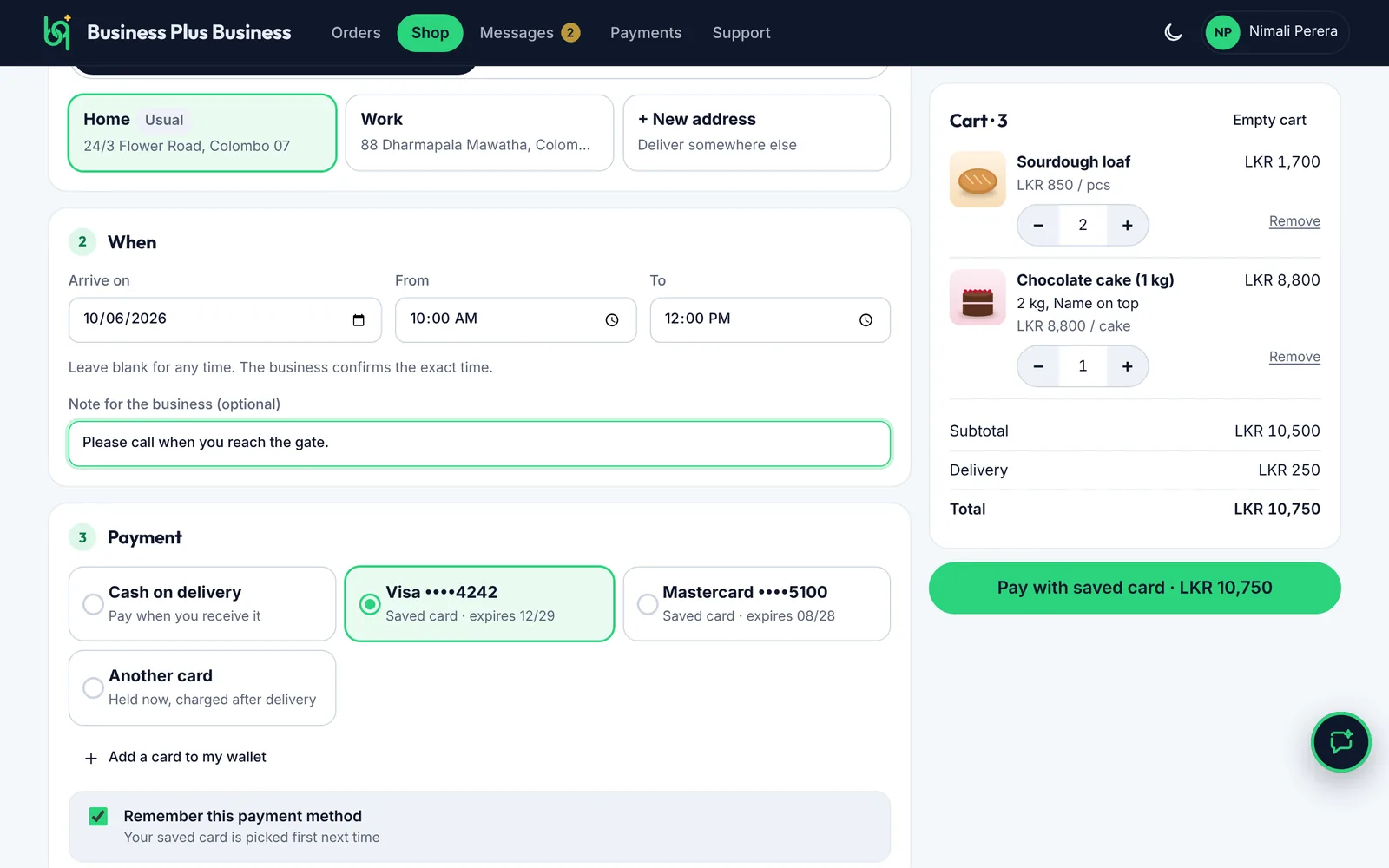The width and height of the screenshot is (1389, 868).
Task: Click the Sourdough loaf product thumbnail
Action: tap(978, 179)
